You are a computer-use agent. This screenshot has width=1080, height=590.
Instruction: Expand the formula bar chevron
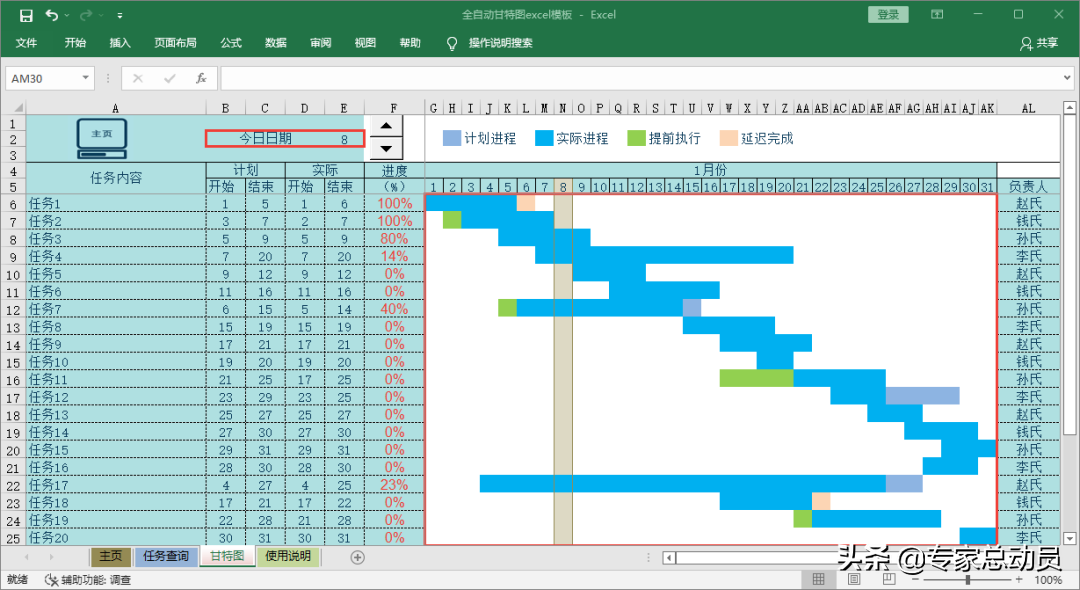(1067, 78)
